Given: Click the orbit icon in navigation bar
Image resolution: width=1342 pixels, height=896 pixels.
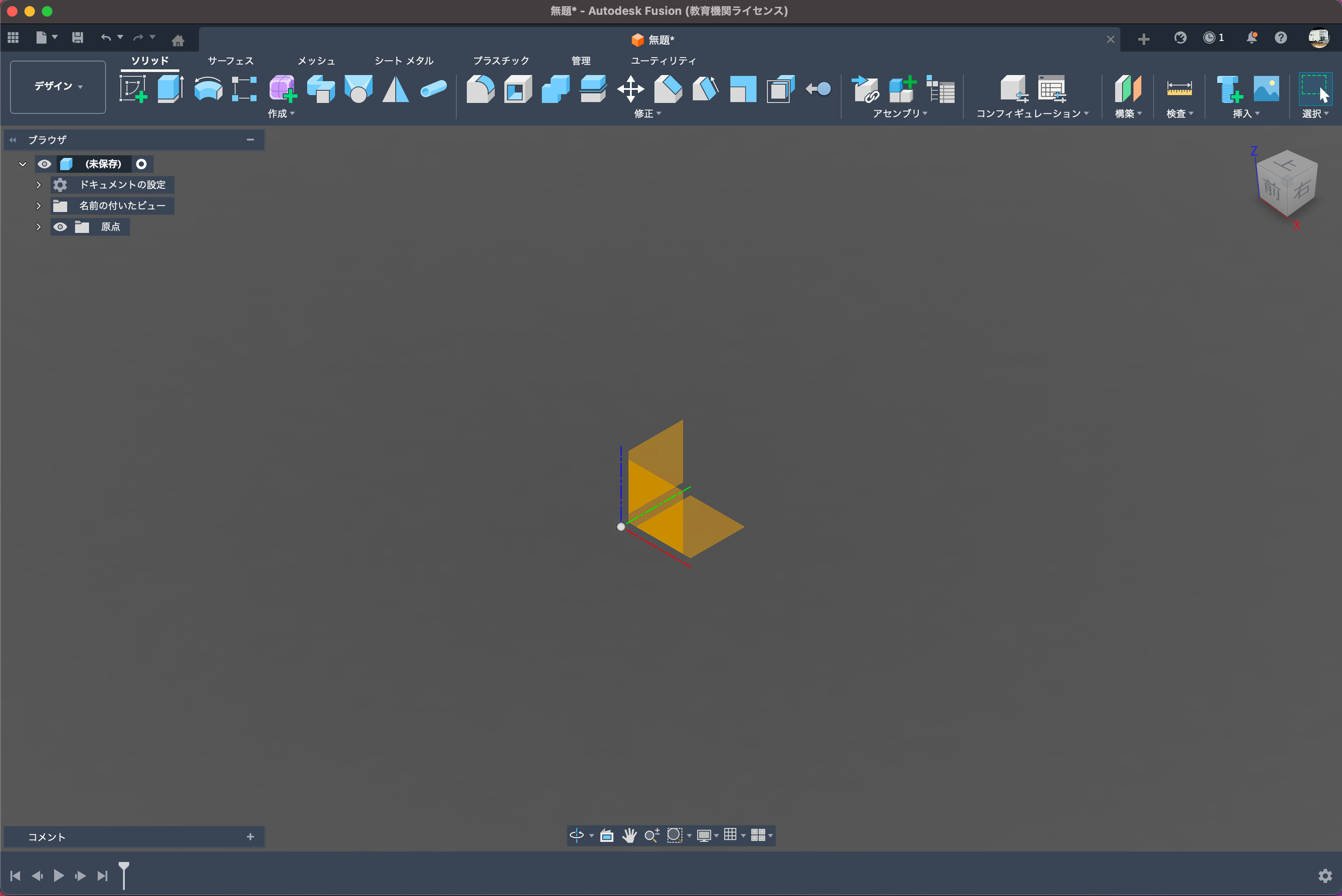Looking at the screenshot, I should tap(577, 835).
